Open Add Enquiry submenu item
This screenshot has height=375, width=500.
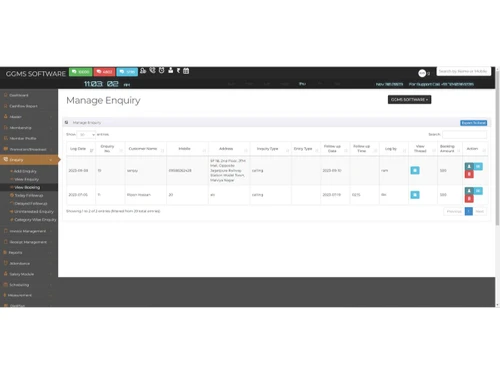[x=25, y=171]
